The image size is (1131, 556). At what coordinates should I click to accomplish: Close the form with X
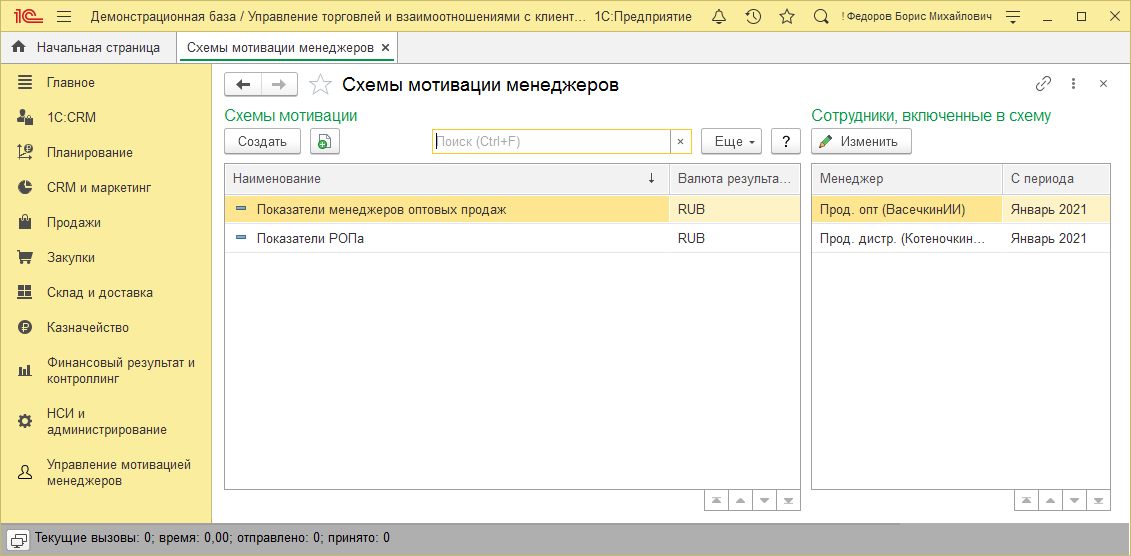(1103, 84)
